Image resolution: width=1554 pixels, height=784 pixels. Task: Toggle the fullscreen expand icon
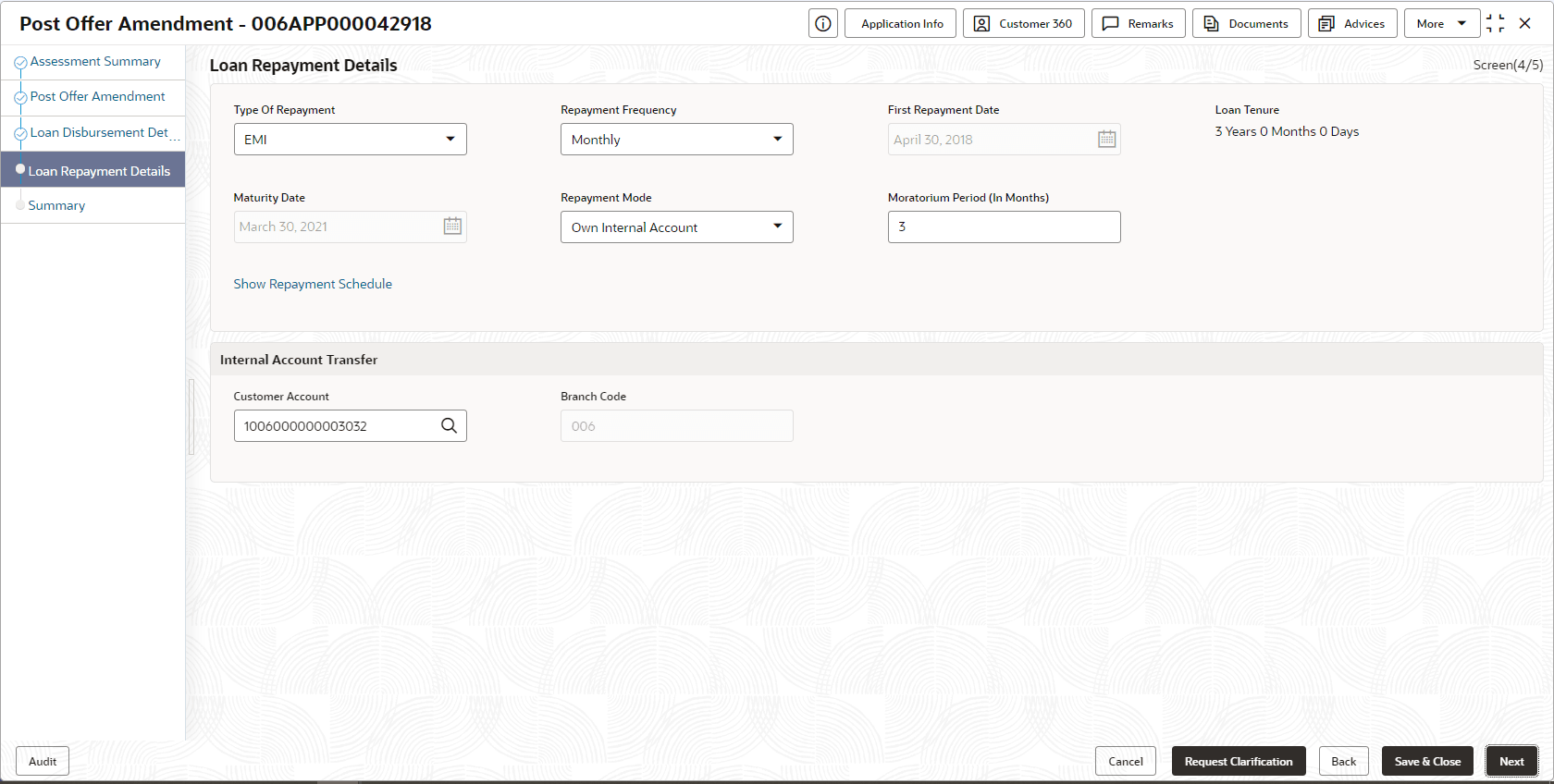(x=1495, y=24)
